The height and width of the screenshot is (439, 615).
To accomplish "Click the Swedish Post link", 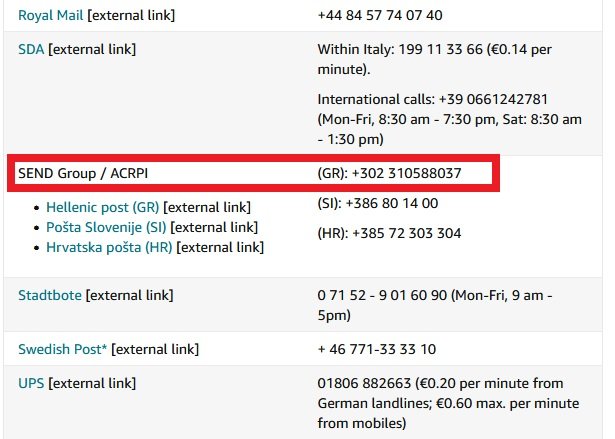I will click(x=62, y=349).
